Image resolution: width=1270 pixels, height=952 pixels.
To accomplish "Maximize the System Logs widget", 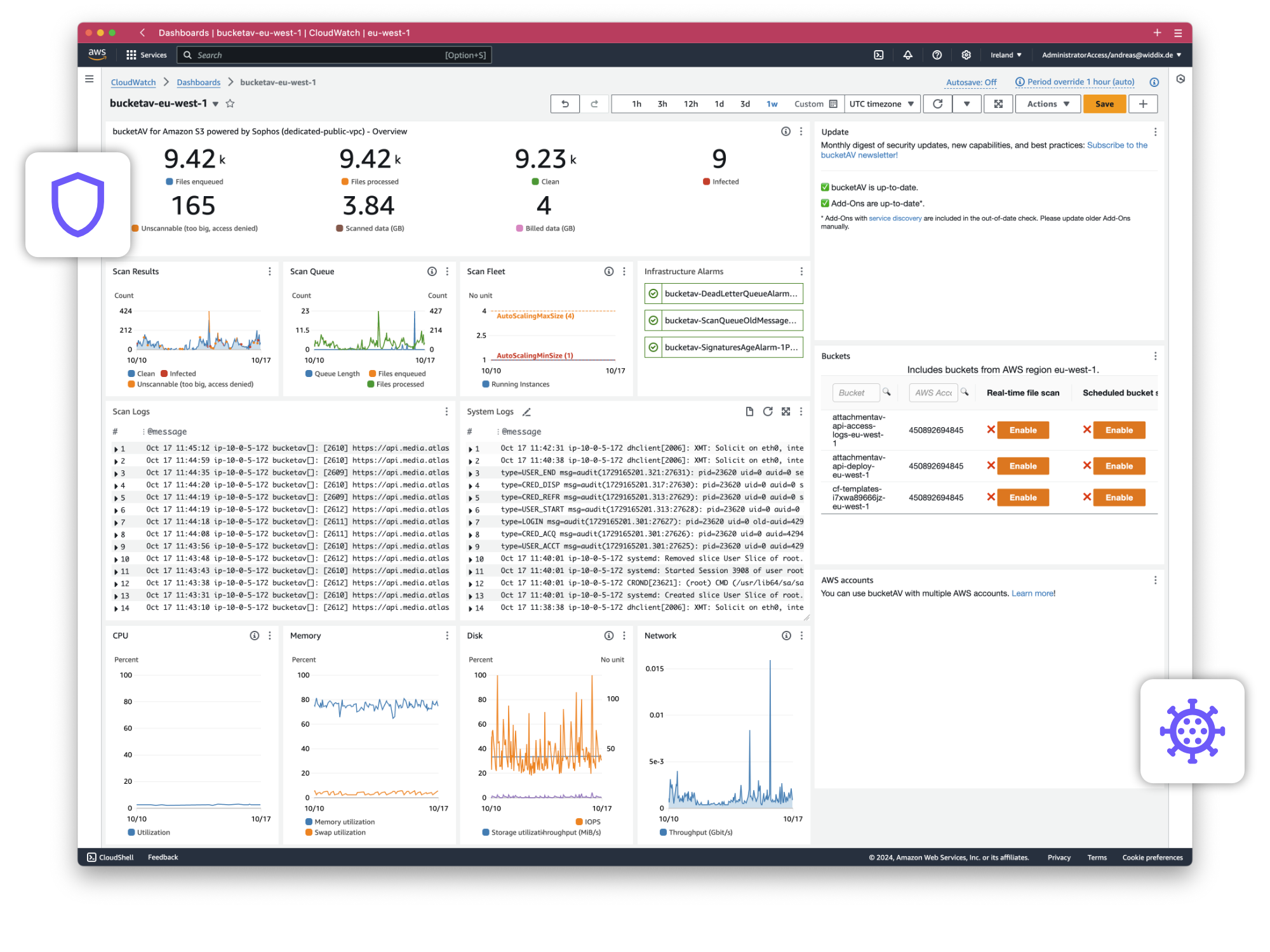I will point(786,412).
